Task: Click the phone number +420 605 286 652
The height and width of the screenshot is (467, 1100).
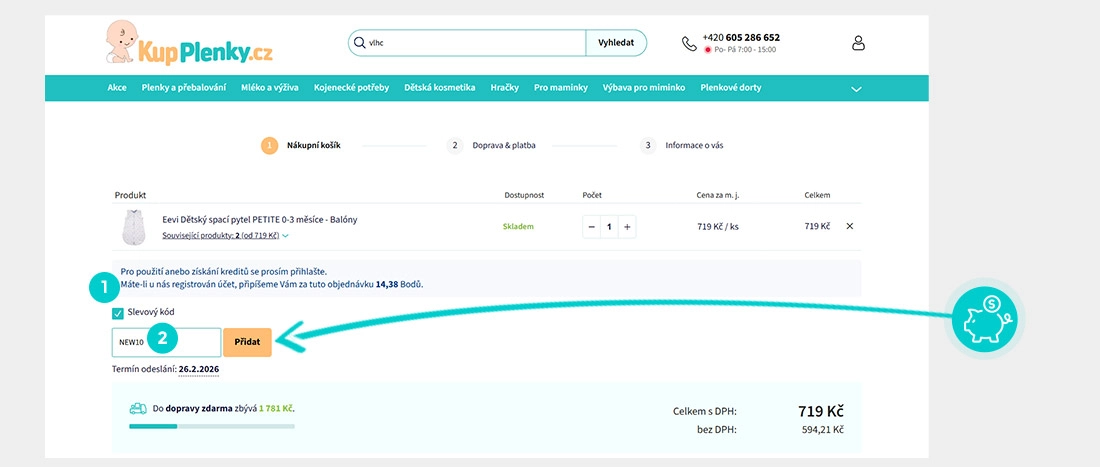Action: 741,38
